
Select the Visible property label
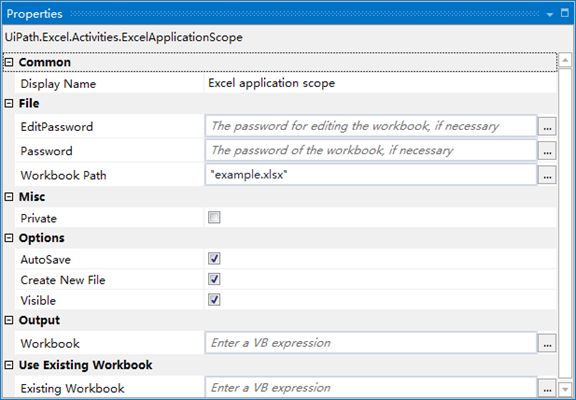coord(38,301)
